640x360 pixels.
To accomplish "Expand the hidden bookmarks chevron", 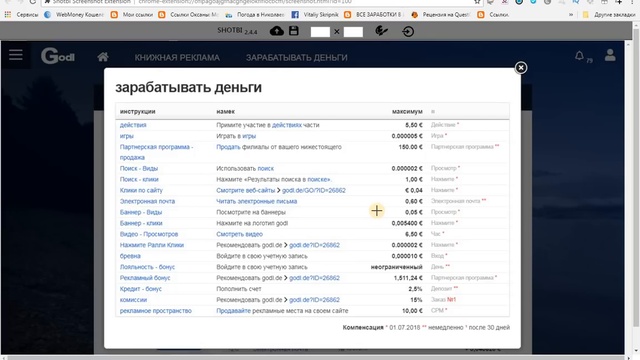I will coord(571,15).
